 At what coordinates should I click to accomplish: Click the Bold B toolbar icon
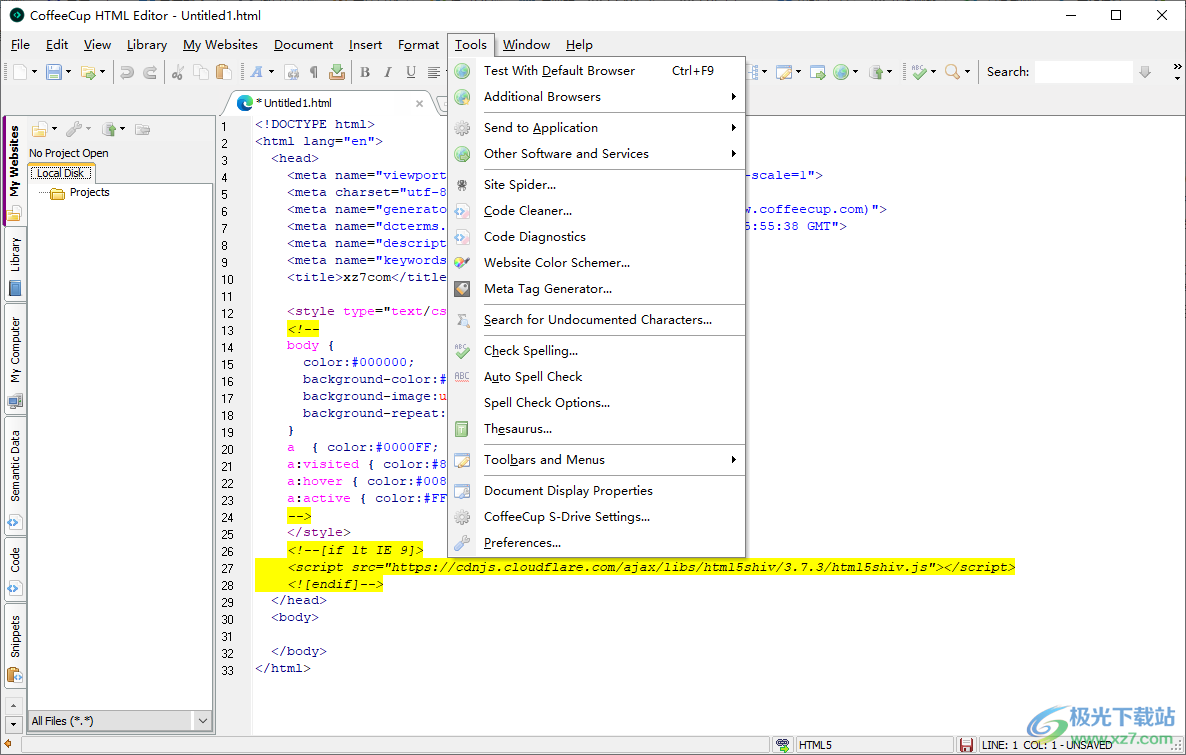coord(365,72)
